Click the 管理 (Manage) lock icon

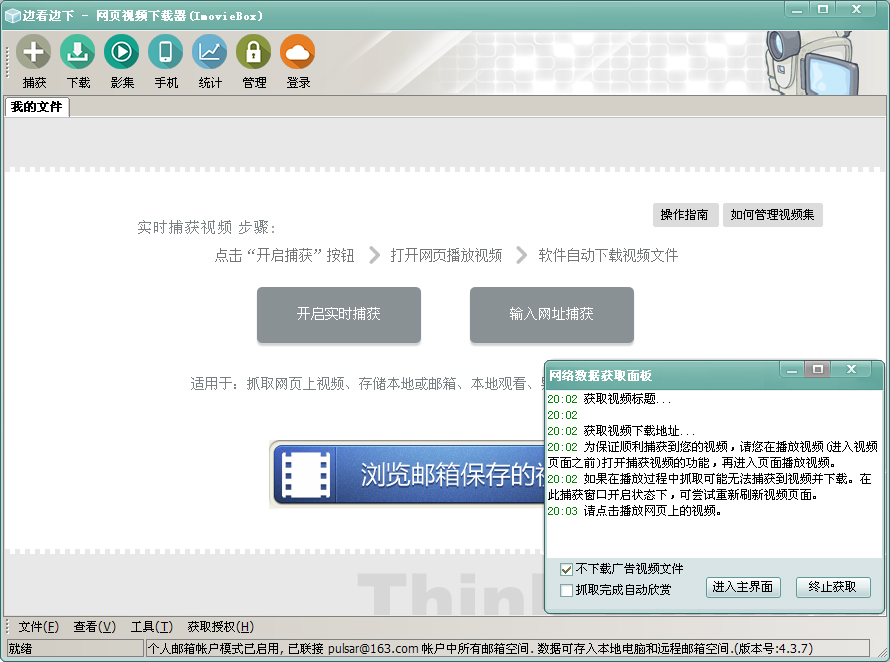click(x=254, y=52)
